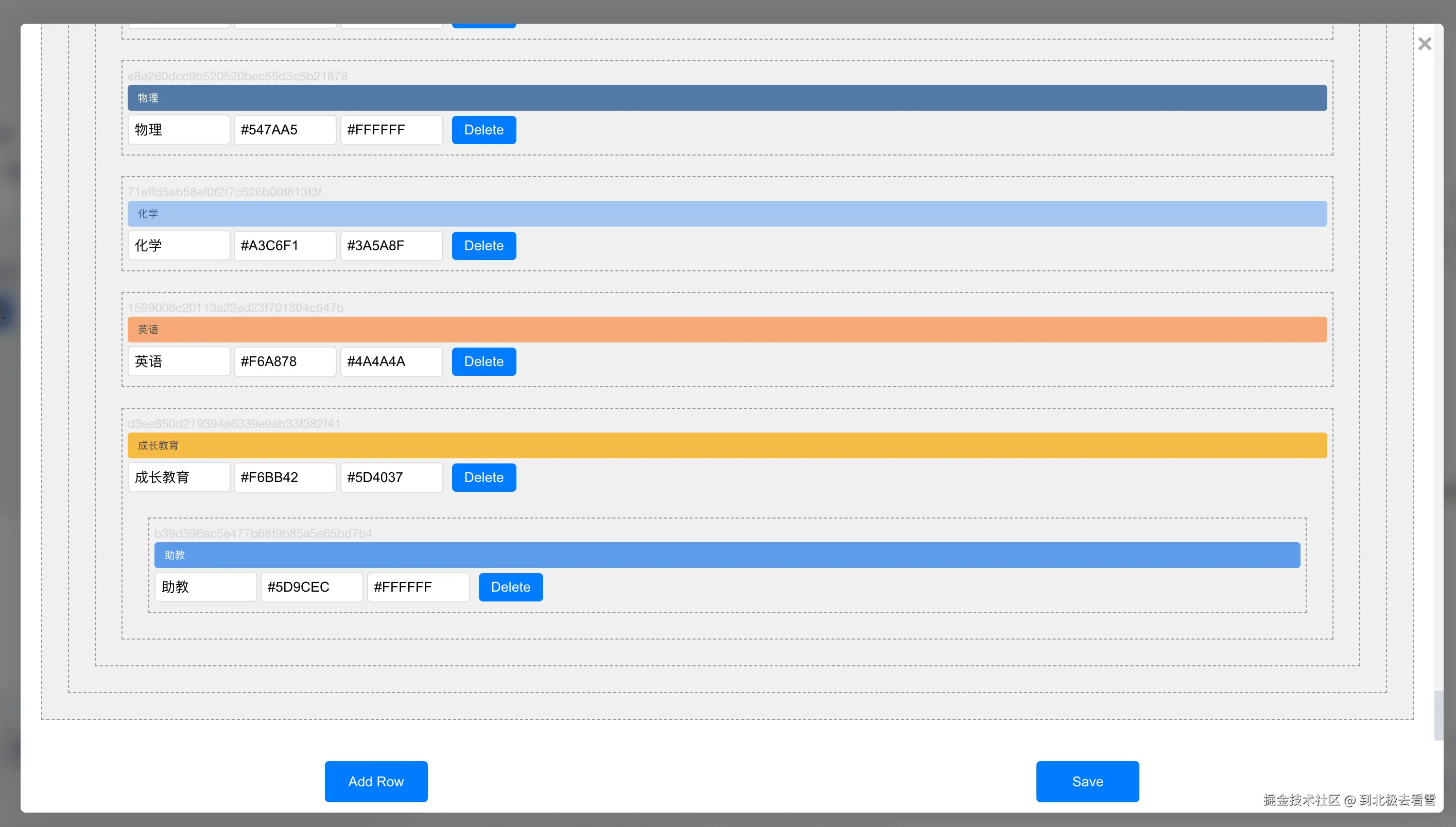This screenshot has width=1456, height=827.
Task: Click the 物理 dark blue preview bar
Action: coord(727,98)
